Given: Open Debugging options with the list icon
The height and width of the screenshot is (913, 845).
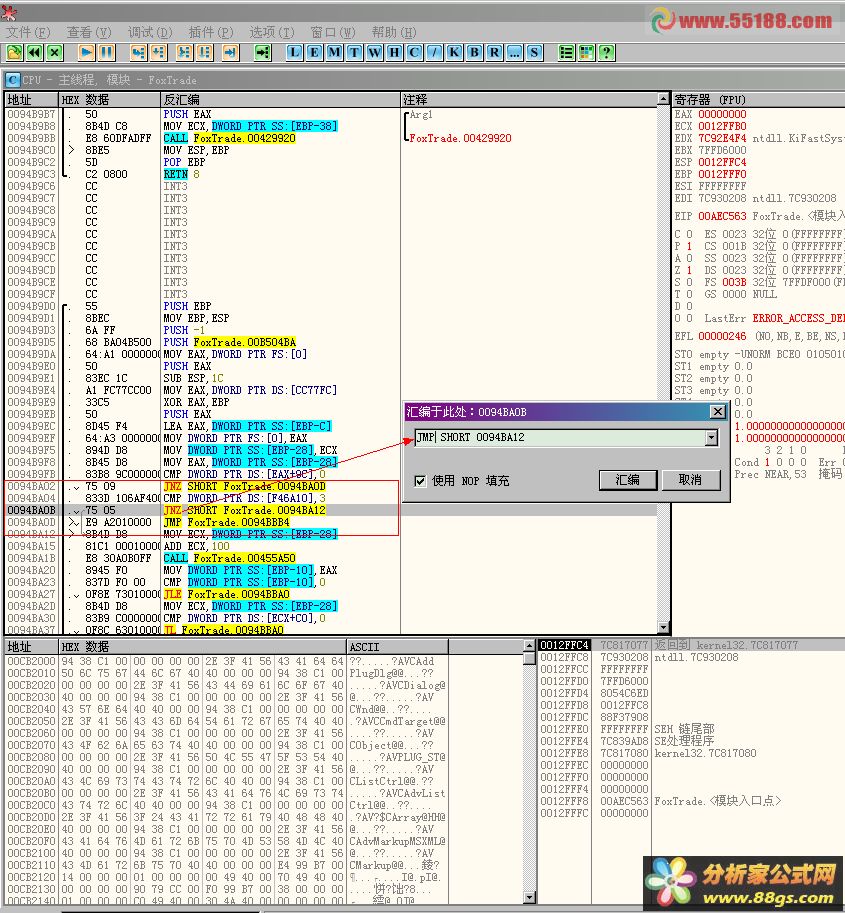Looking at the screenshot, I should (566, 53).
